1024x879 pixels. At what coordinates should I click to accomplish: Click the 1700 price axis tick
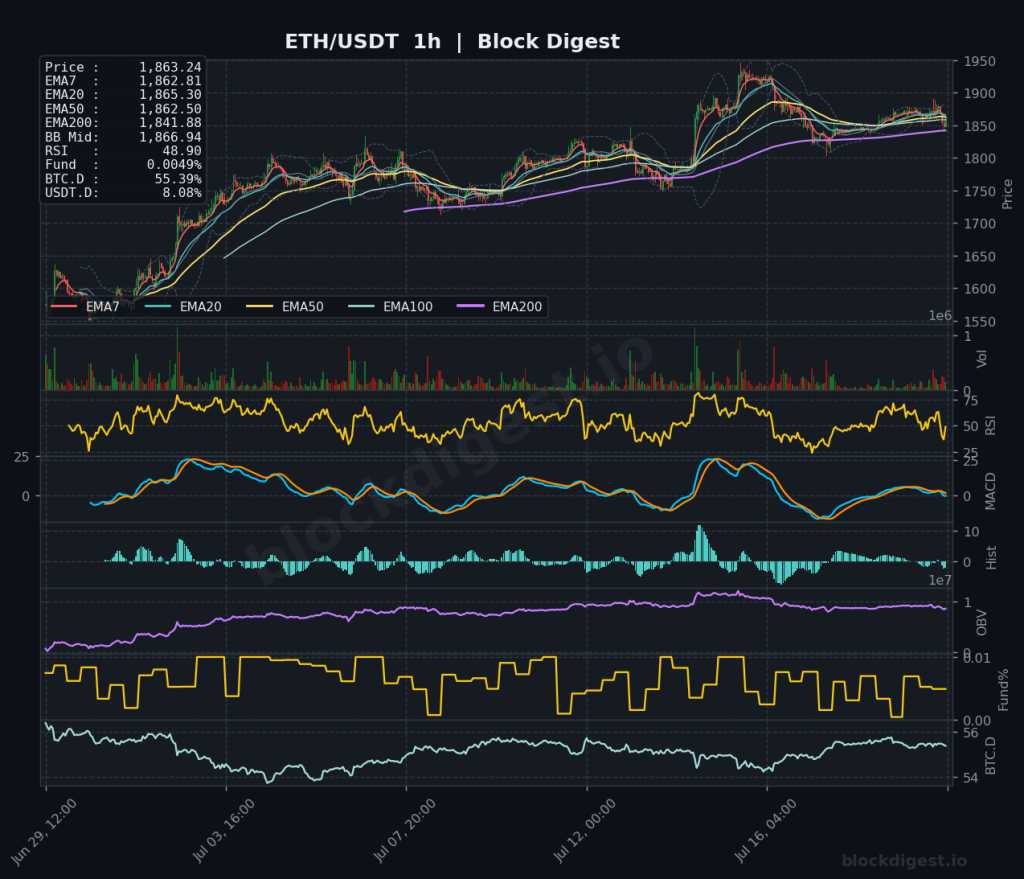980,224
